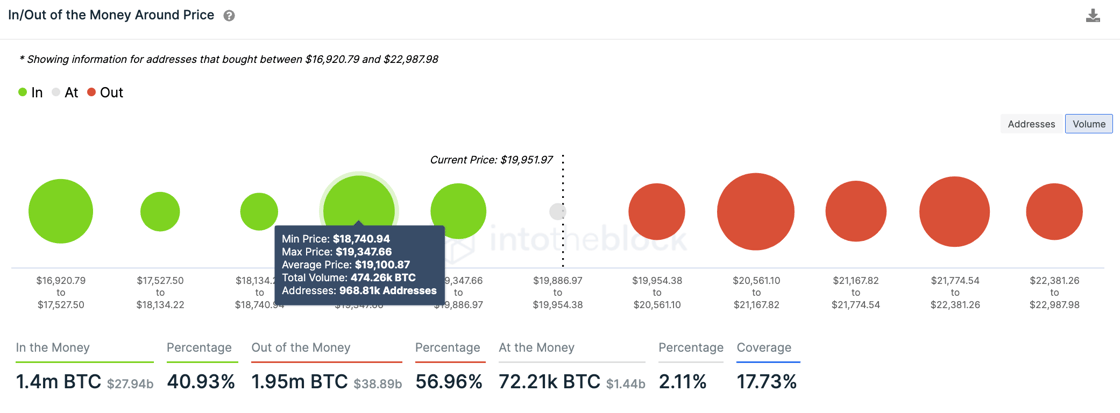Switch to the Addresses view
The width and height of the screenshot is (1120, 413).
coord(1031,124)
